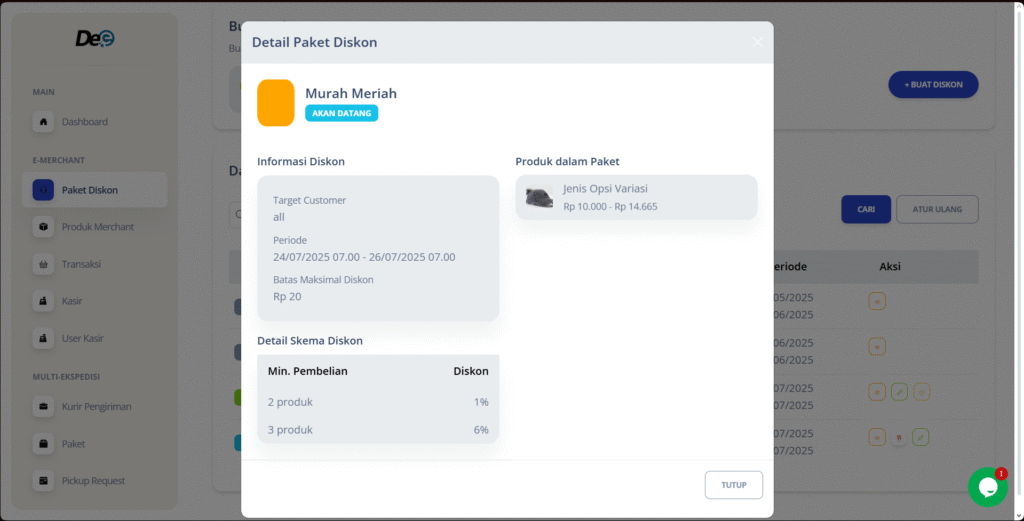Click the '6%' discount value

point(481,430)
